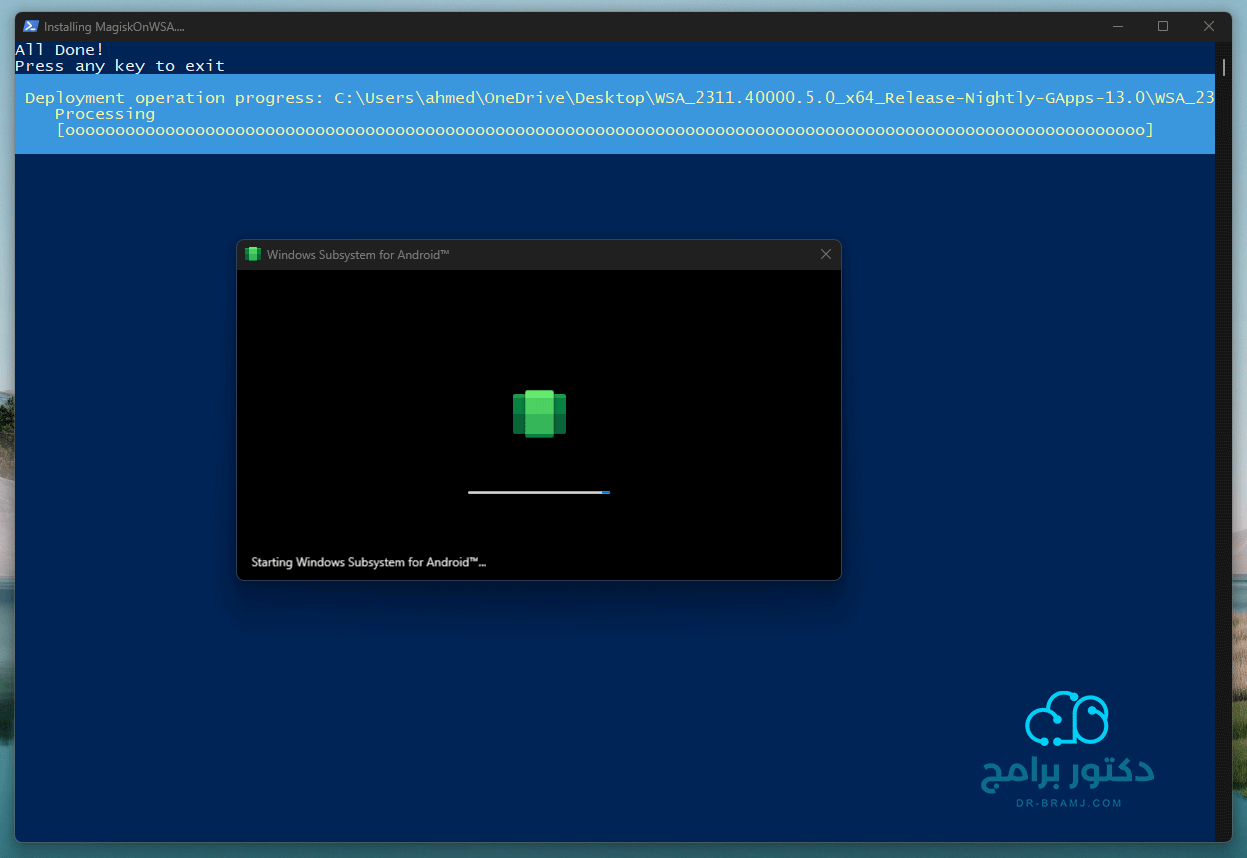Click "Starting Windows Subsystem for Android" status text
1247x858 pixels.
click(368, 562)
